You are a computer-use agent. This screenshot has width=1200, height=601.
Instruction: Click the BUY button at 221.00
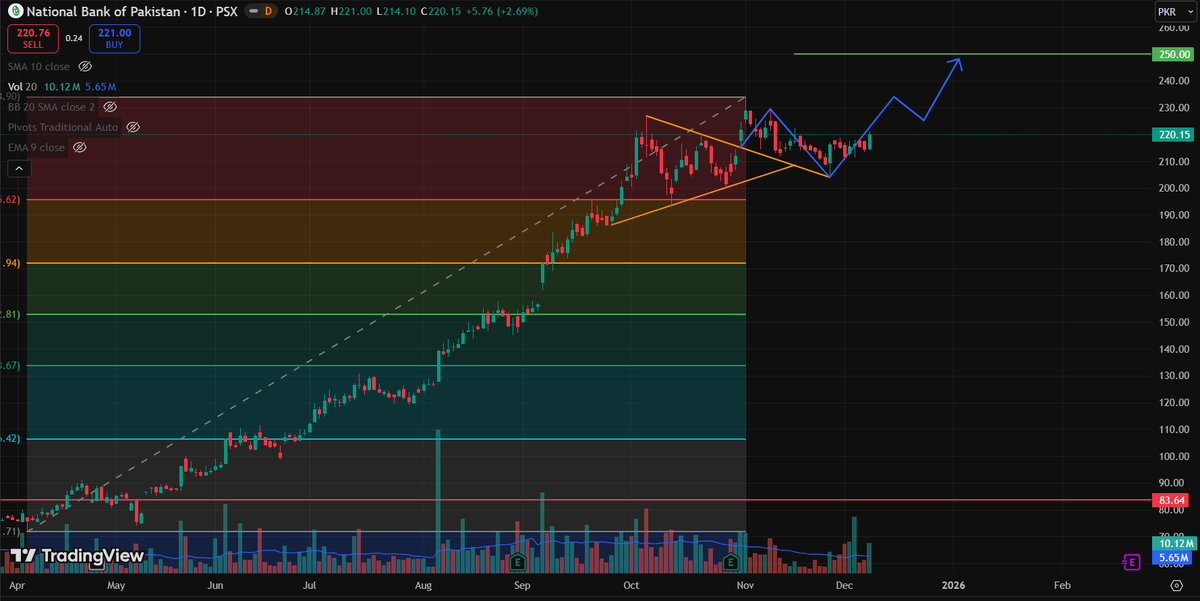point(114,38)
